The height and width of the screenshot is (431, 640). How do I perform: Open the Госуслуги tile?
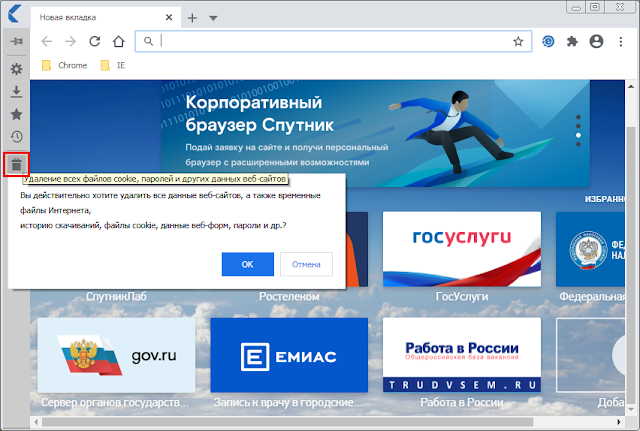pyautogui.click(x=462, y=249)
